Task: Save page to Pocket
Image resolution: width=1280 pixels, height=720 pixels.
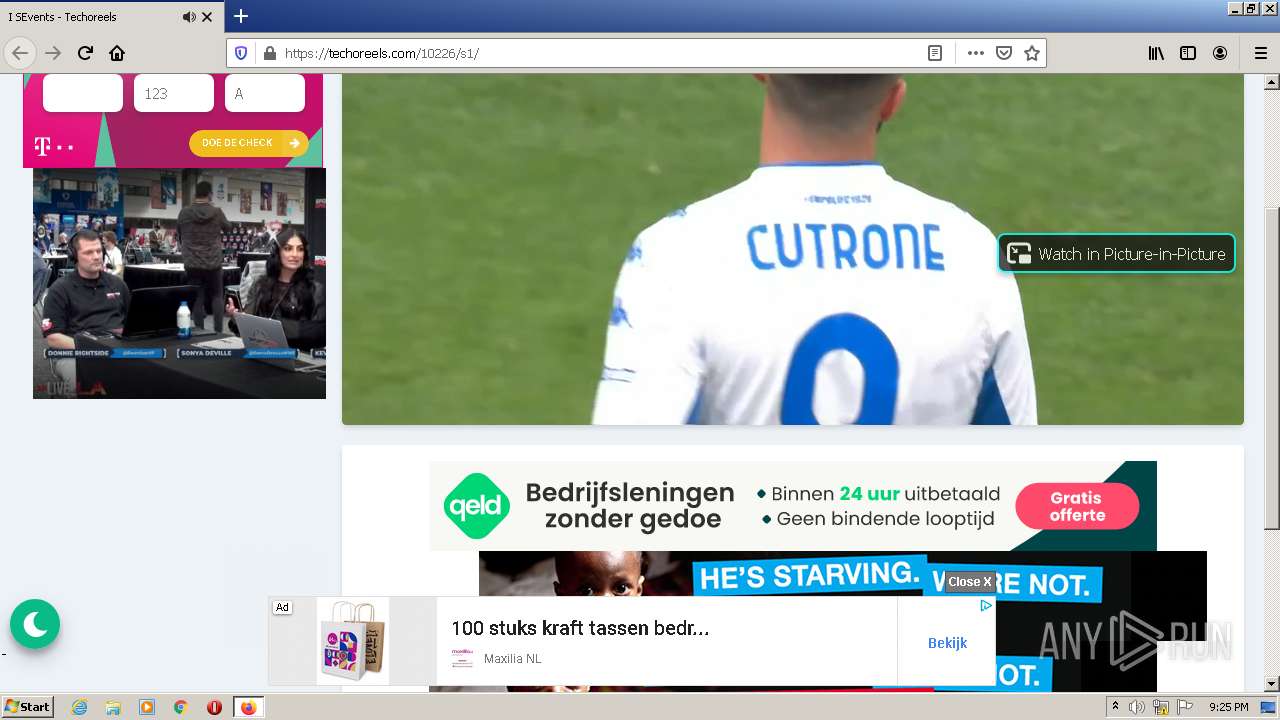Action: coord(1004,53)
